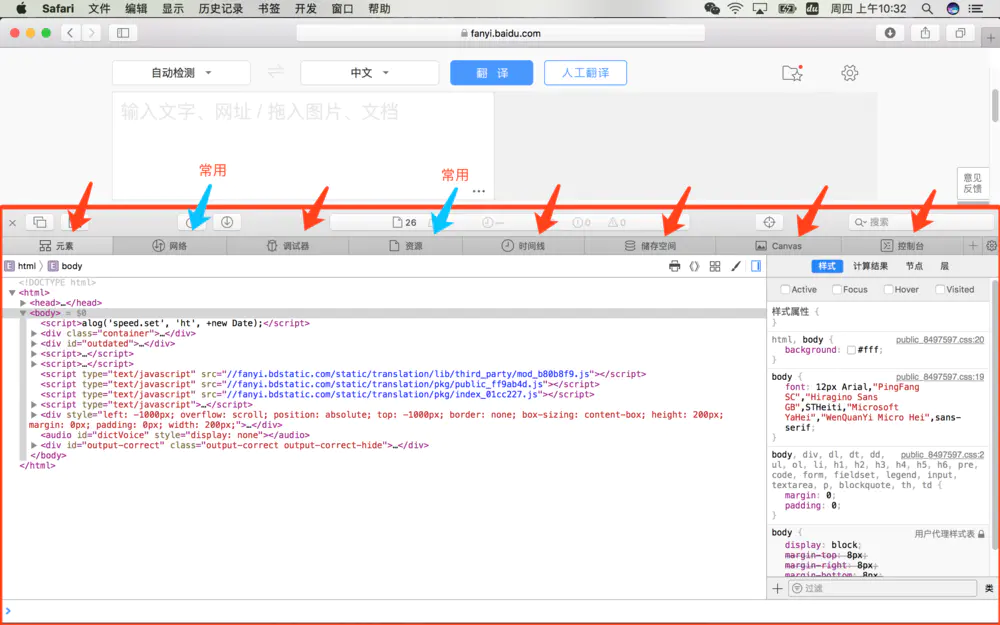Screen dimensions: 1000x625
Task: Expand the hidden scroll style div node
Action: (34, 415)
